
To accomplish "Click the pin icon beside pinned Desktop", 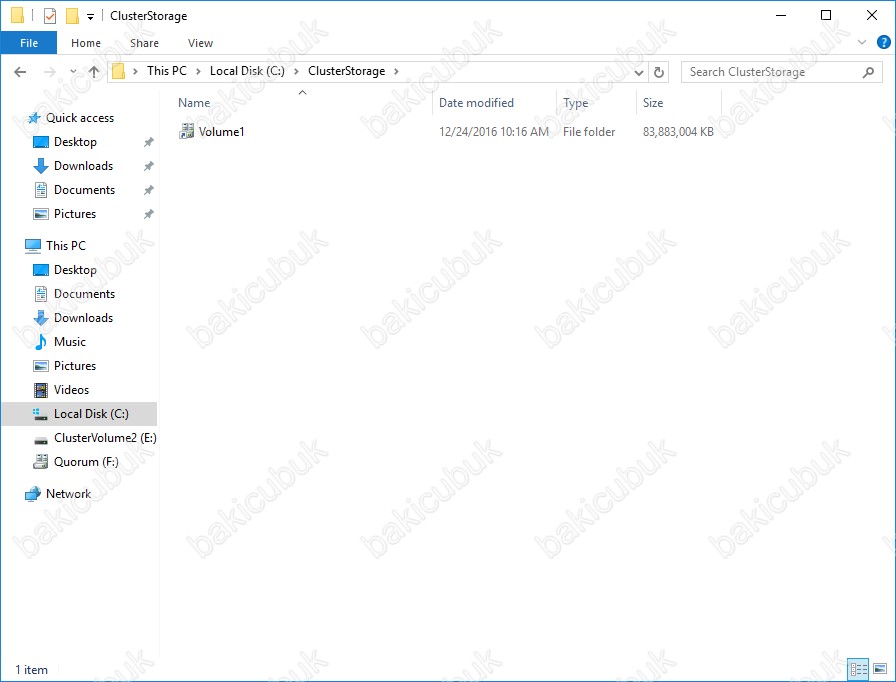I will coord(149,142).
